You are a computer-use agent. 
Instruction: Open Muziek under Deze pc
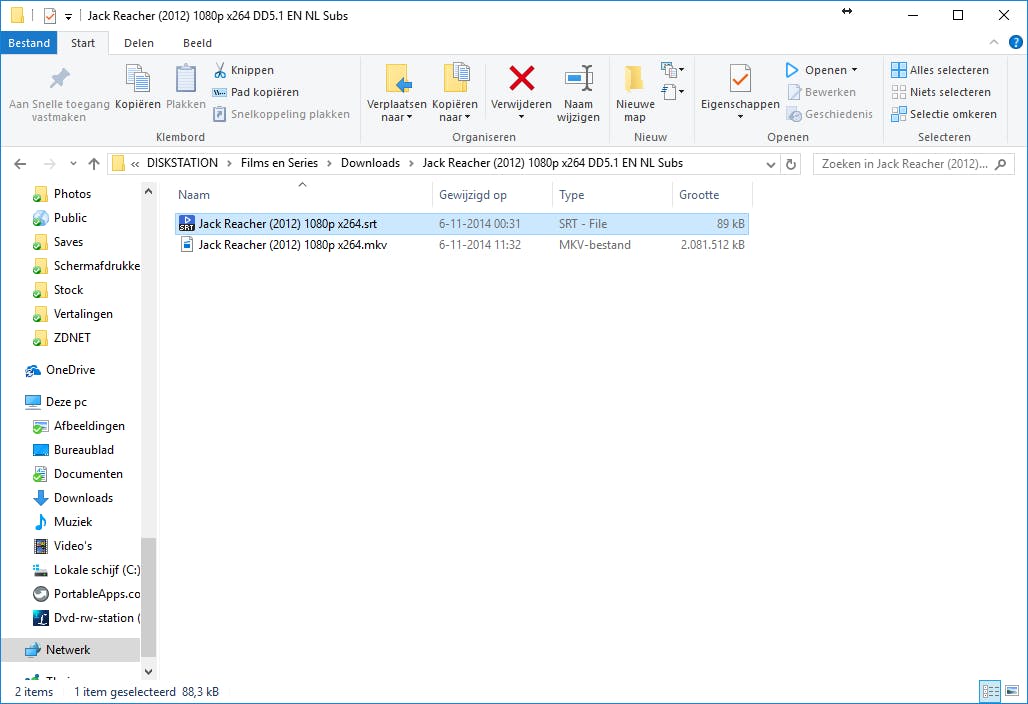click(x=73, y=522)
